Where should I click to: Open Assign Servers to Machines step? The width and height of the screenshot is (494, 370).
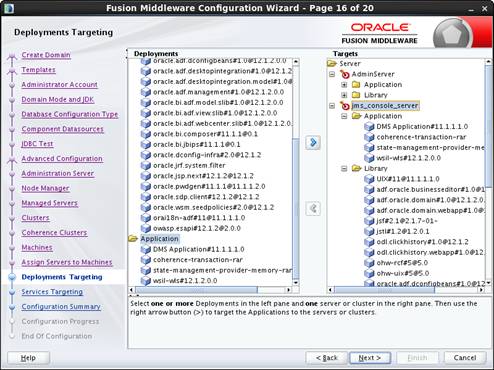click(67, 262)
